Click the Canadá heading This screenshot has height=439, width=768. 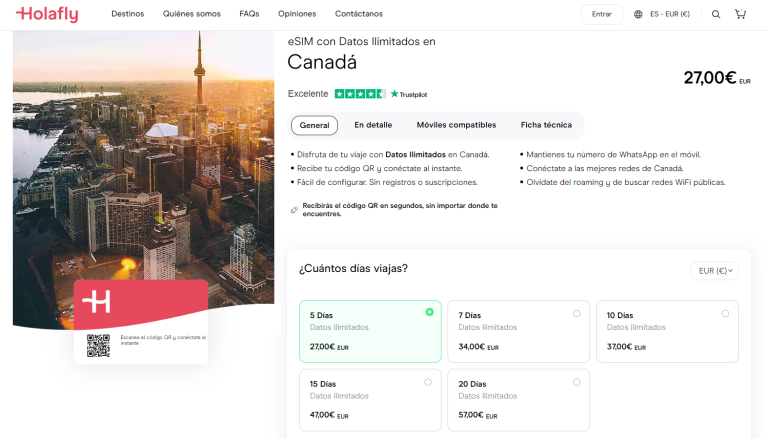pos(322,62)
